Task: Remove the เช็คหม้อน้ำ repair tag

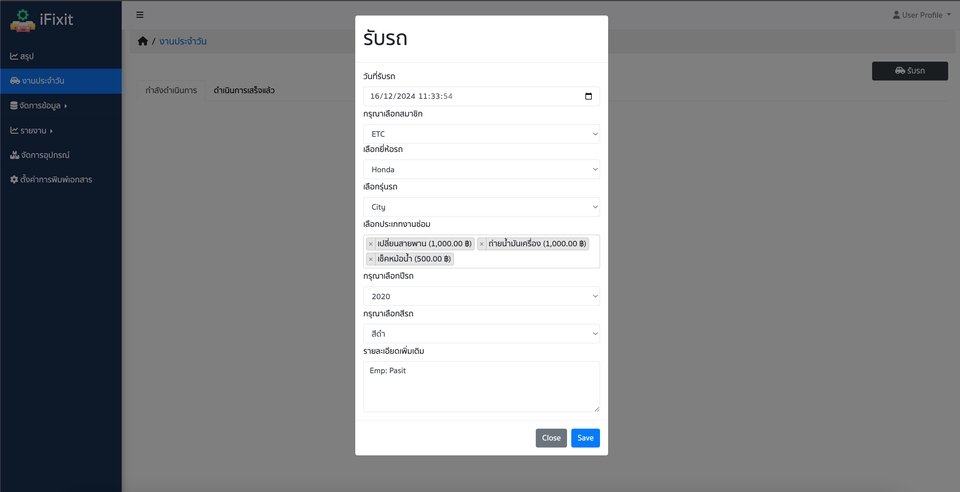Action: pyautogui.click(x=371, y=259)
